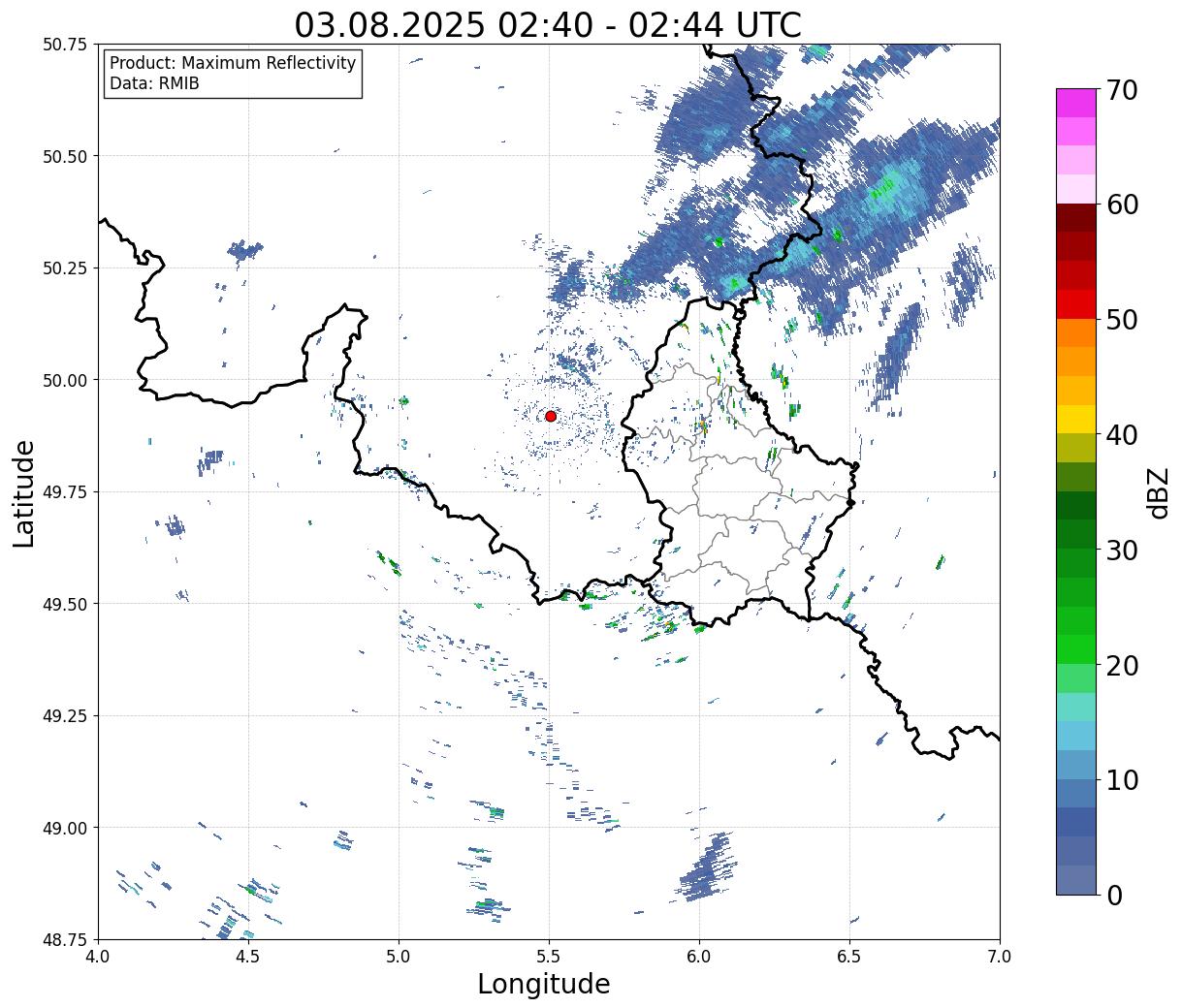Pick the grey-blue swatch at the colorbar bottom
1182x1008 pixels.
pos(1076,879)
